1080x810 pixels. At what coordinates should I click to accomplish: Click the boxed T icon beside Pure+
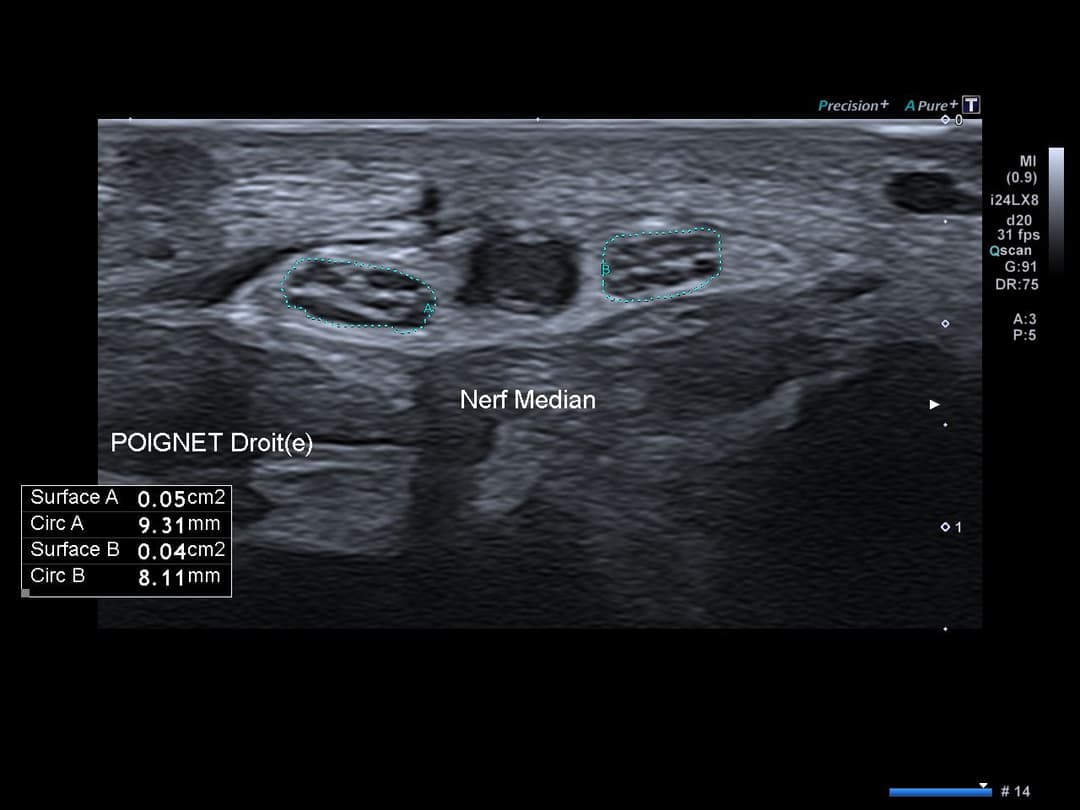970,105
